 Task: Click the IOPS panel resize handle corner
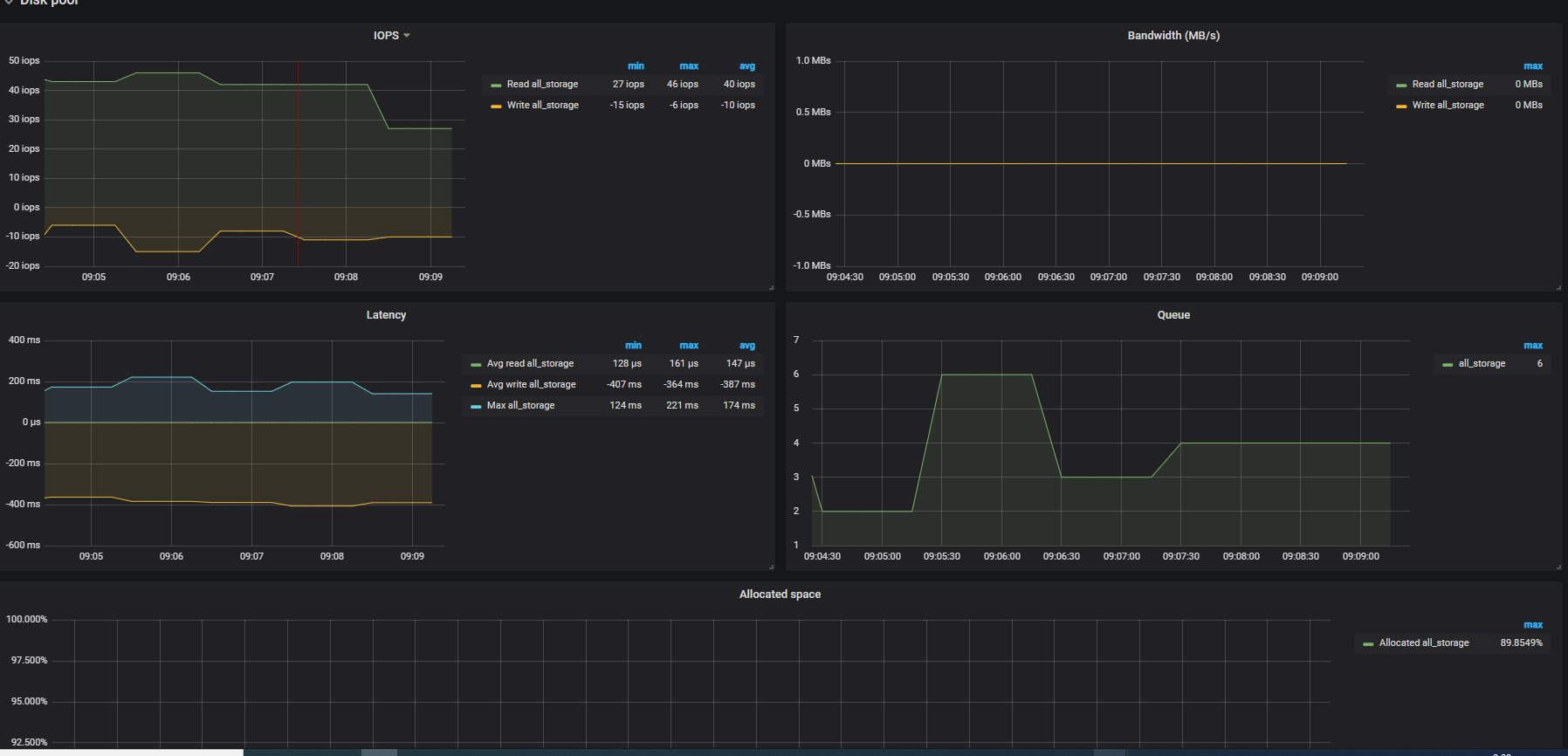point(771,287)
